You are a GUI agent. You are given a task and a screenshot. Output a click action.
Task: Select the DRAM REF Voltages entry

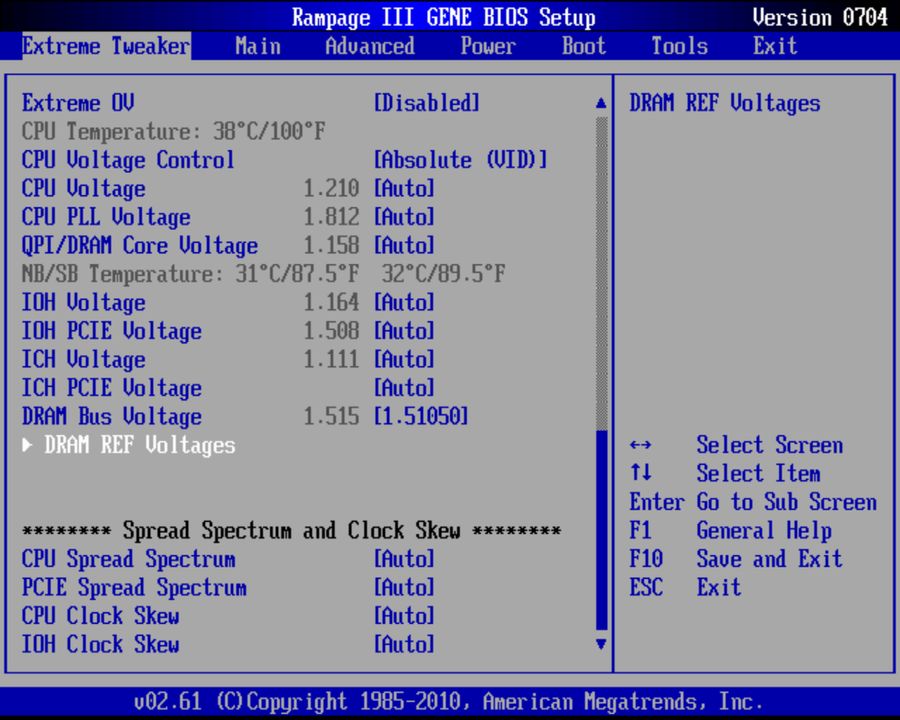pos(140,446)
